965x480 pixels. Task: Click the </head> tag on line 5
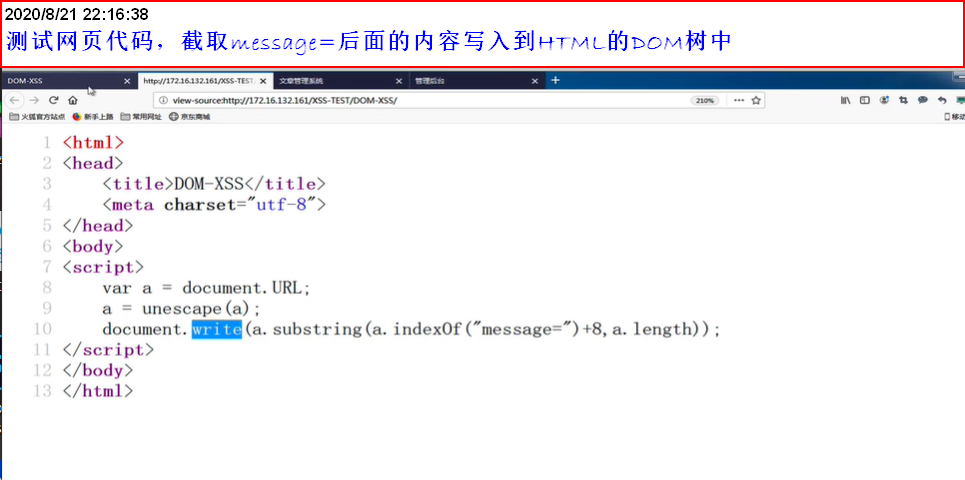(x=98, y=226)
